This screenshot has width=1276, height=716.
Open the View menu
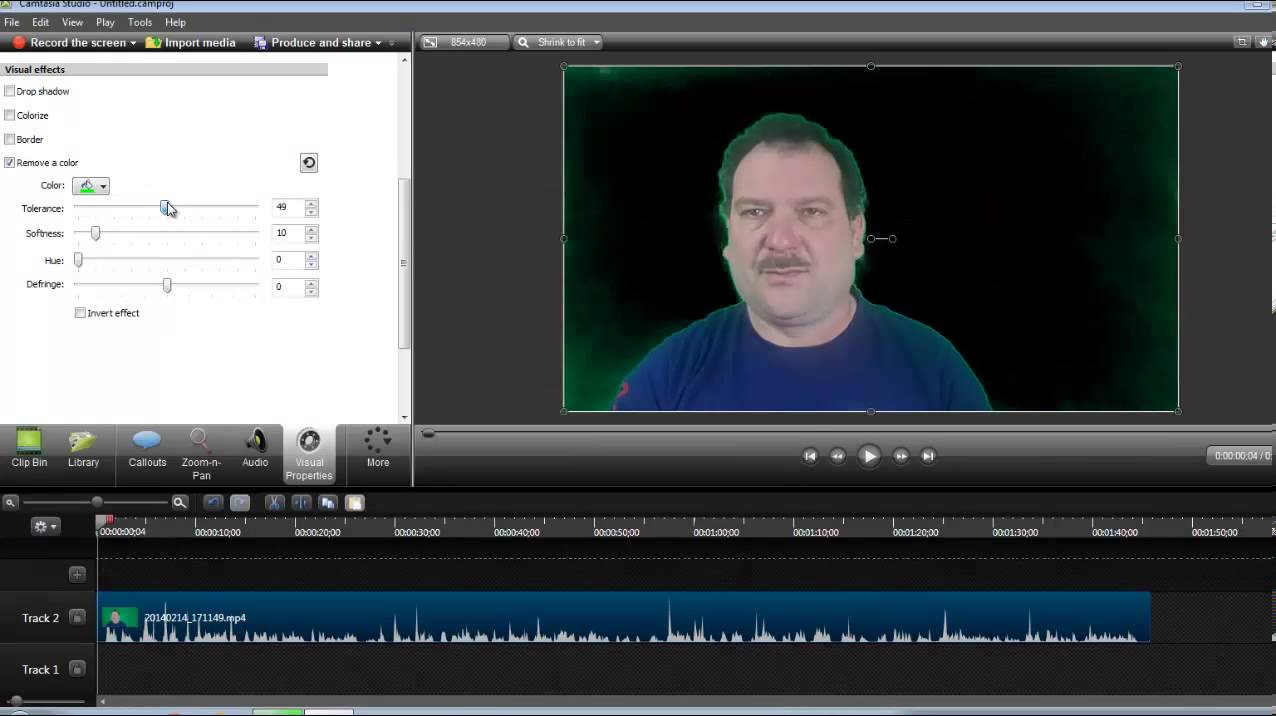pyautogui.click(x=72, y=22)
